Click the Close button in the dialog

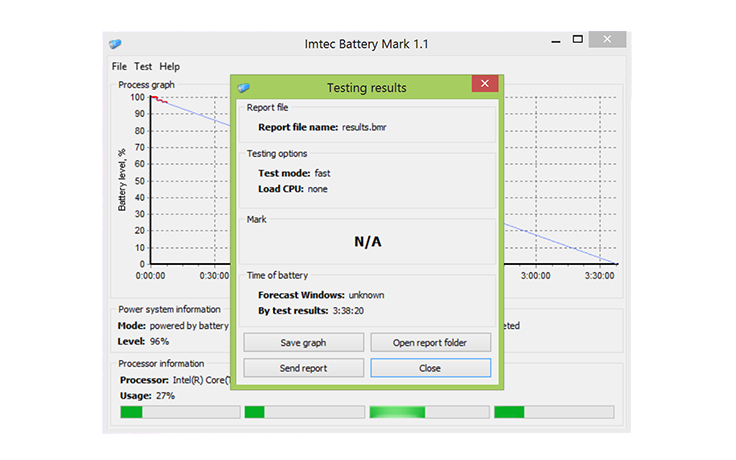coord(430,368)
